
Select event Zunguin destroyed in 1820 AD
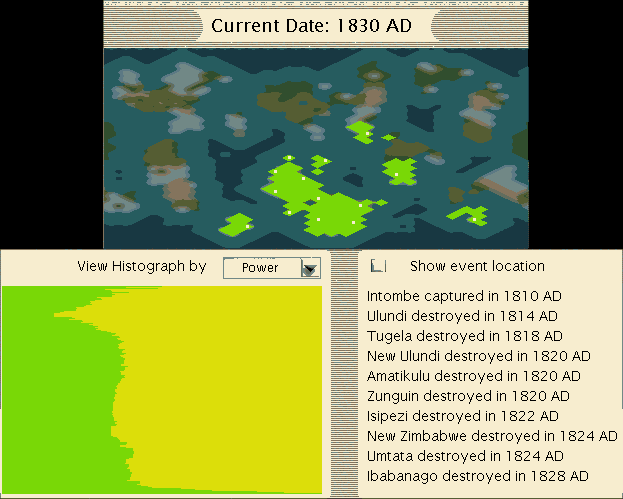pos(468,396)
